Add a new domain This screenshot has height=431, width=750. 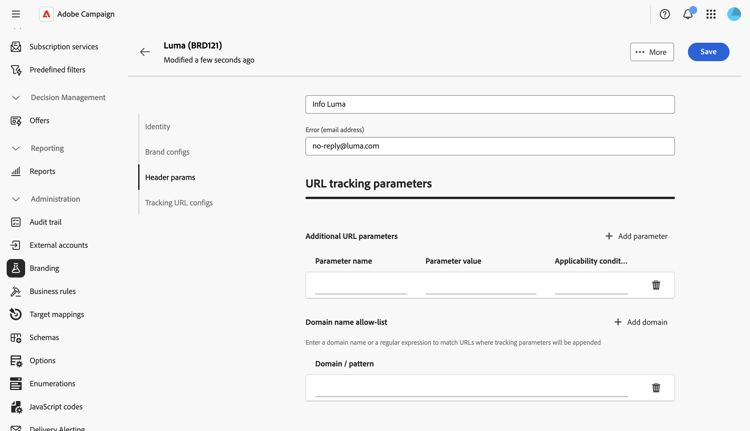tap(640, 322)
